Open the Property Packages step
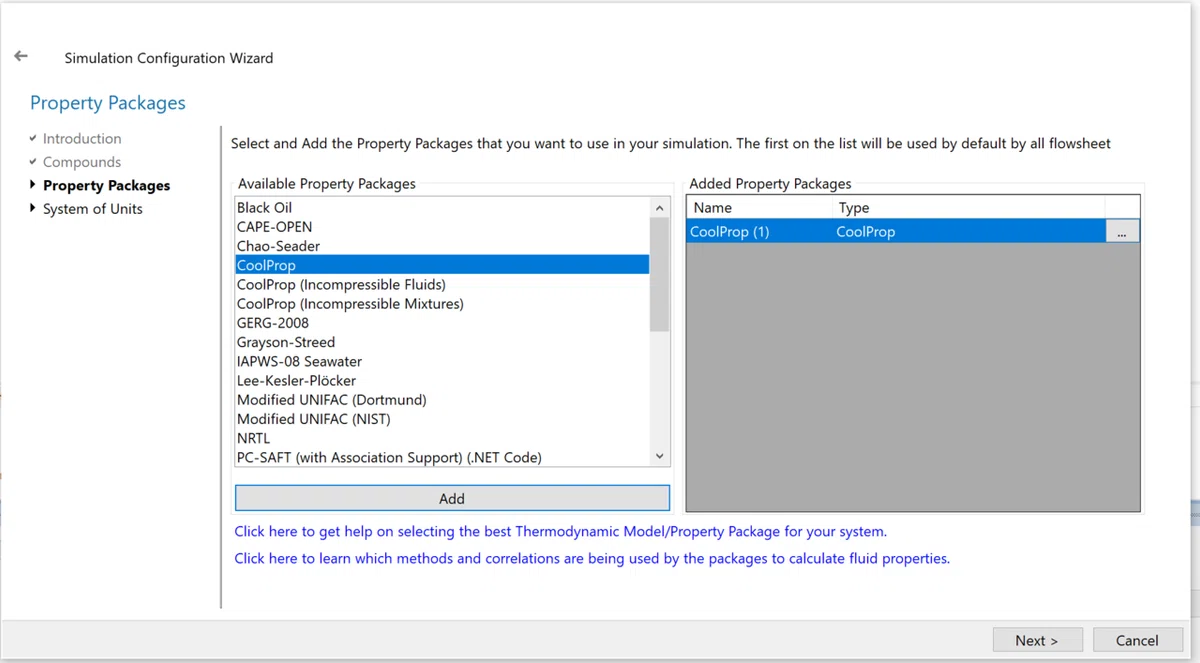 [106, 185]
